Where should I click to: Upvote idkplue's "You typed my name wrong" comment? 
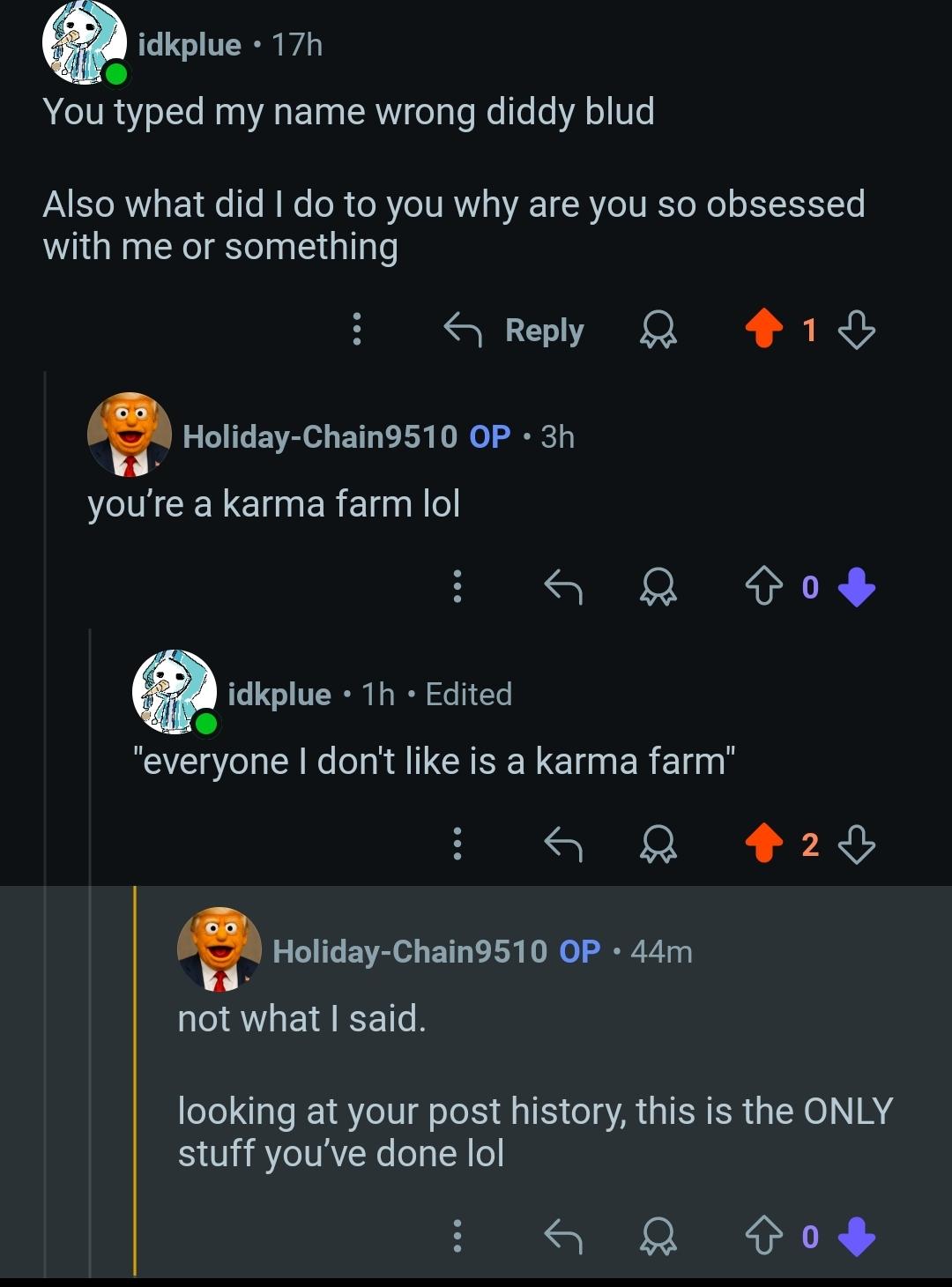[x=763, y=331]
